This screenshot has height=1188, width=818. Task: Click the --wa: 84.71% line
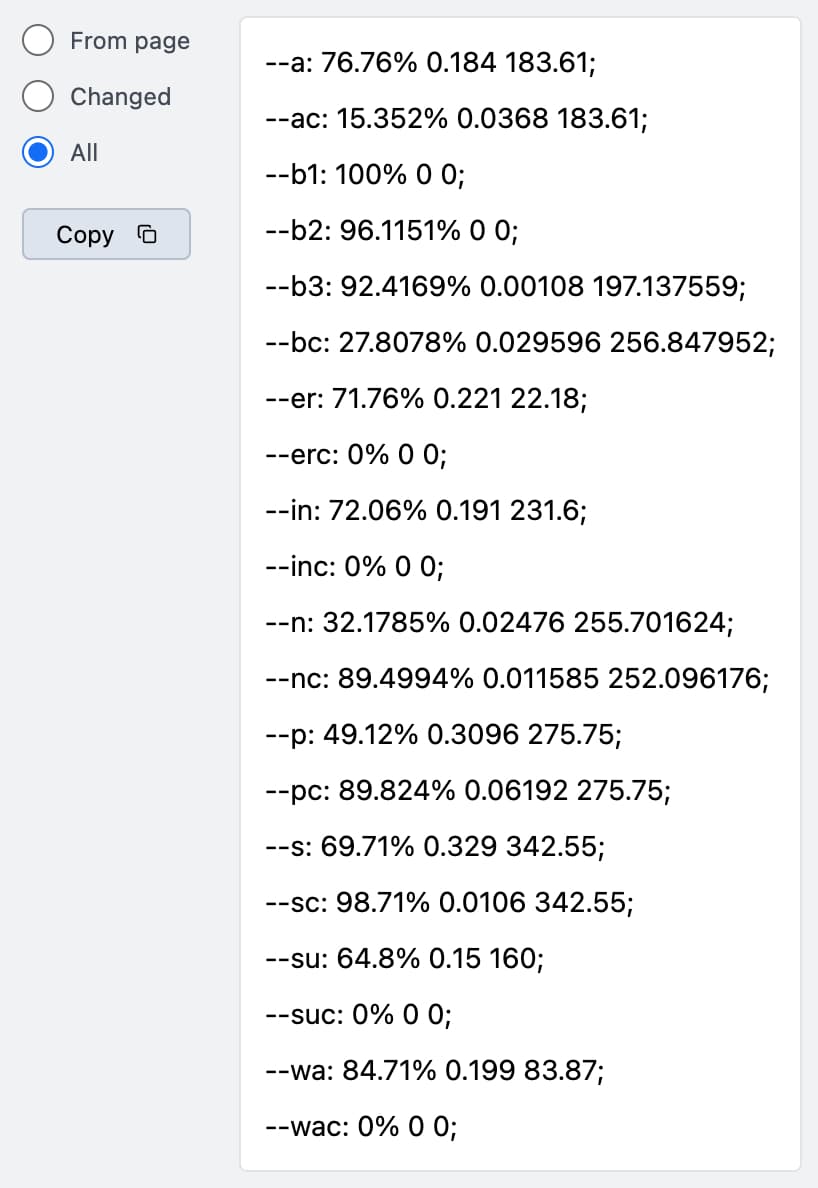click(x=436, y=1073)
